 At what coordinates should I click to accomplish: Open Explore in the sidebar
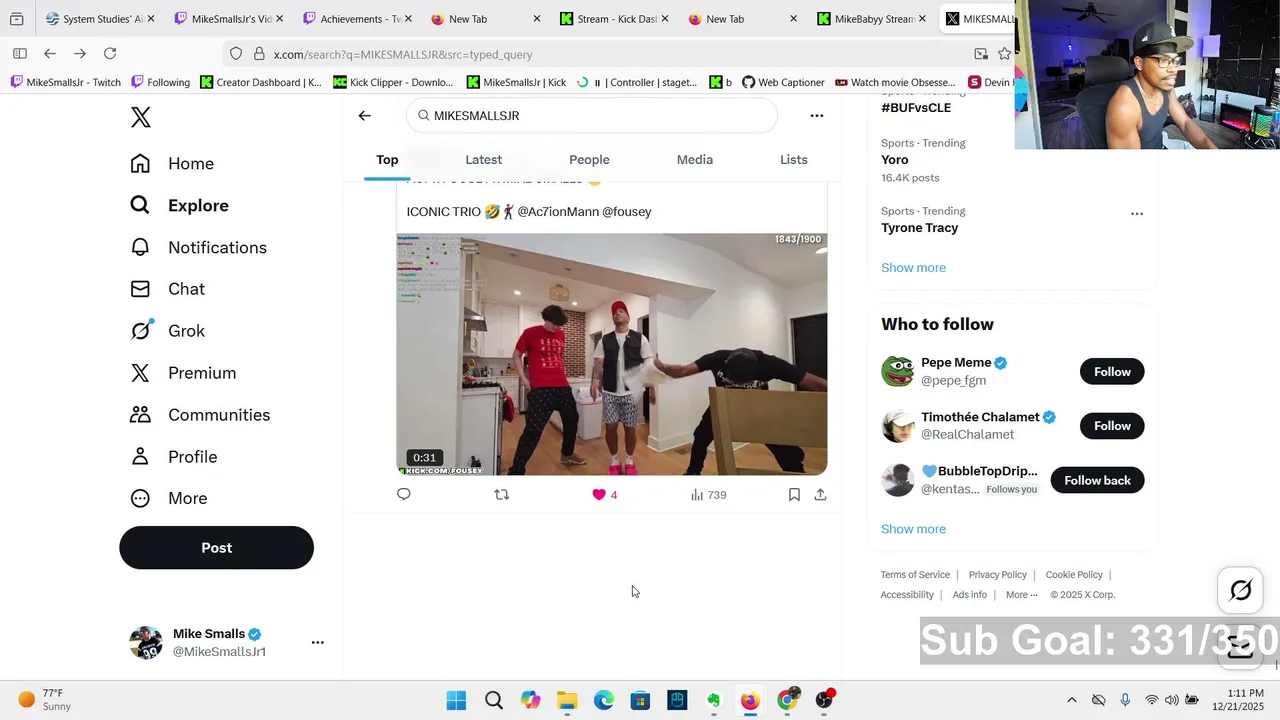coord(179,206)
